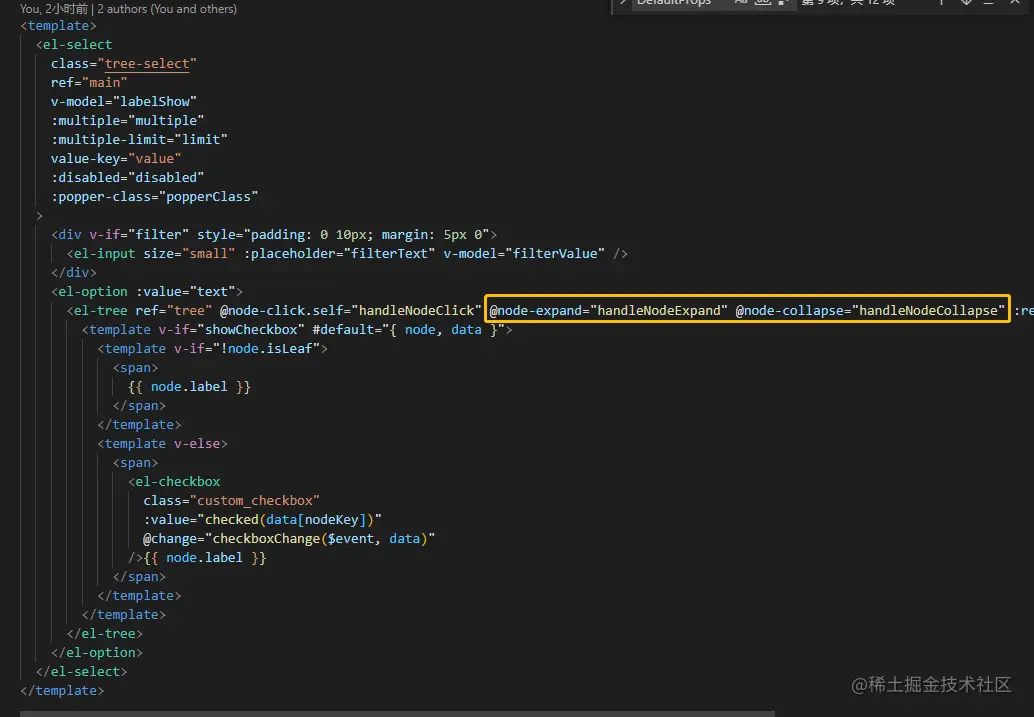Click the @node-expand="handleNodeExpand" handler

[608, 311]
